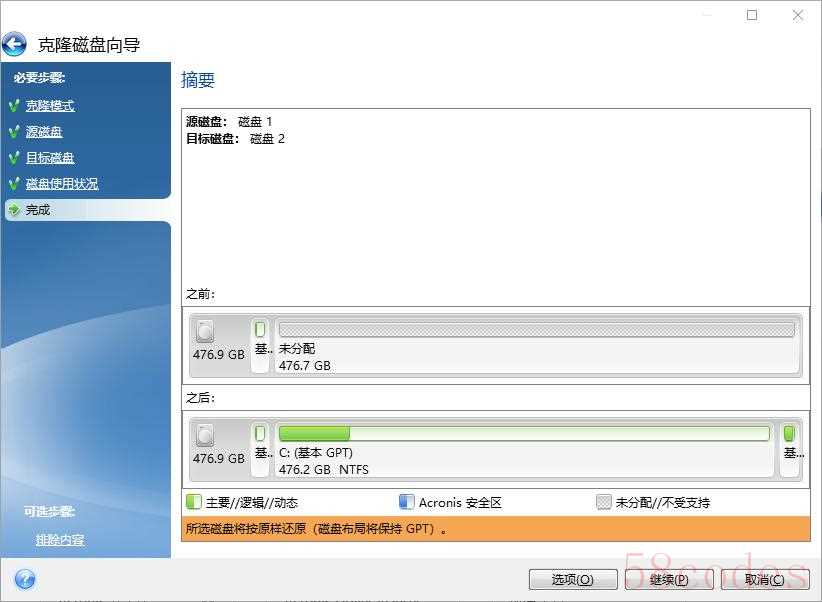
Task: Click the green arrow icon beside 完成
Action: (14, 210)
